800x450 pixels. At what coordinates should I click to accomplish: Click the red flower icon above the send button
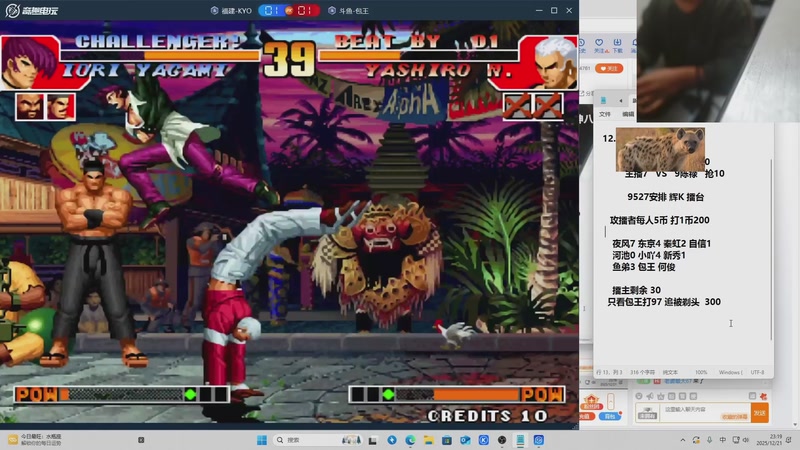pyautogui.click(x=763, y=396)
